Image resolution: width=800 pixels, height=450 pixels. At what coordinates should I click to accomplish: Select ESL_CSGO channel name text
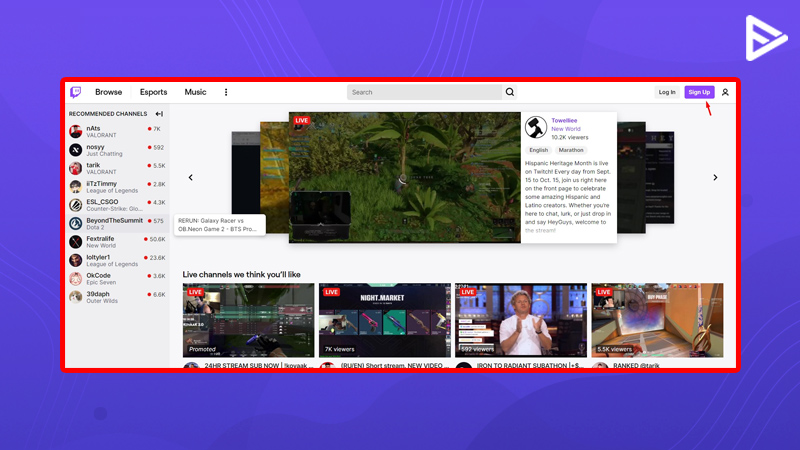point(102,202)
